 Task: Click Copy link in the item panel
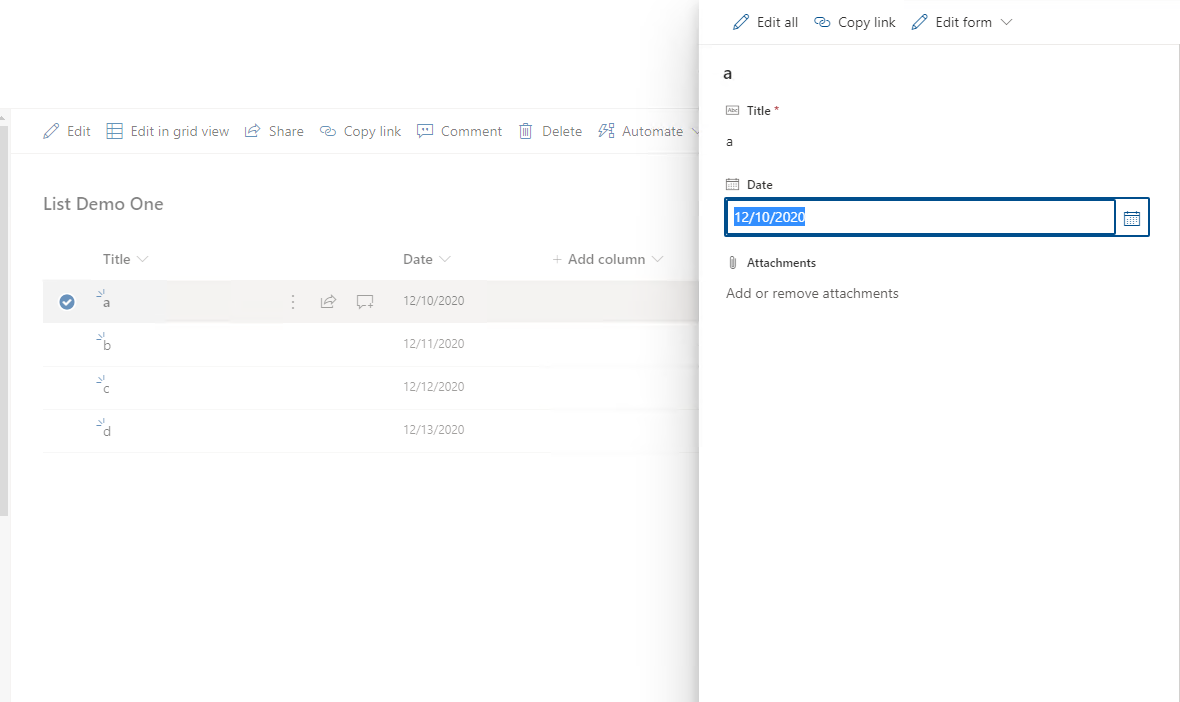855,22
